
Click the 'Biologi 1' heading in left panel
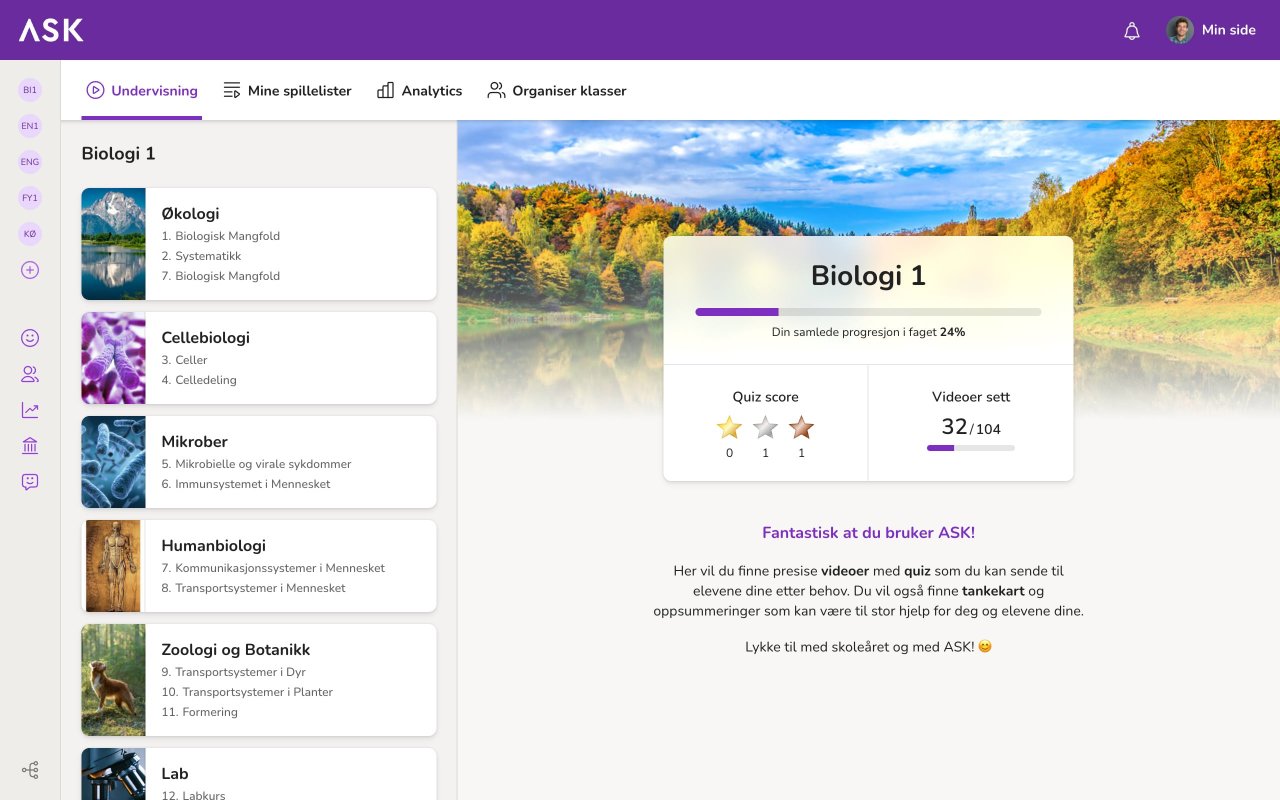[118, 153]
